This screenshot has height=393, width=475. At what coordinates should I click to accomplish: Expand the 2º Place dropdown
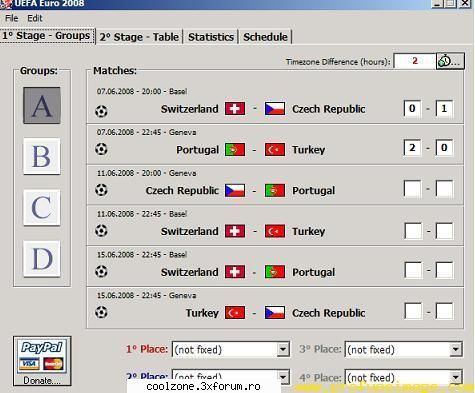(x=283, y=377)
